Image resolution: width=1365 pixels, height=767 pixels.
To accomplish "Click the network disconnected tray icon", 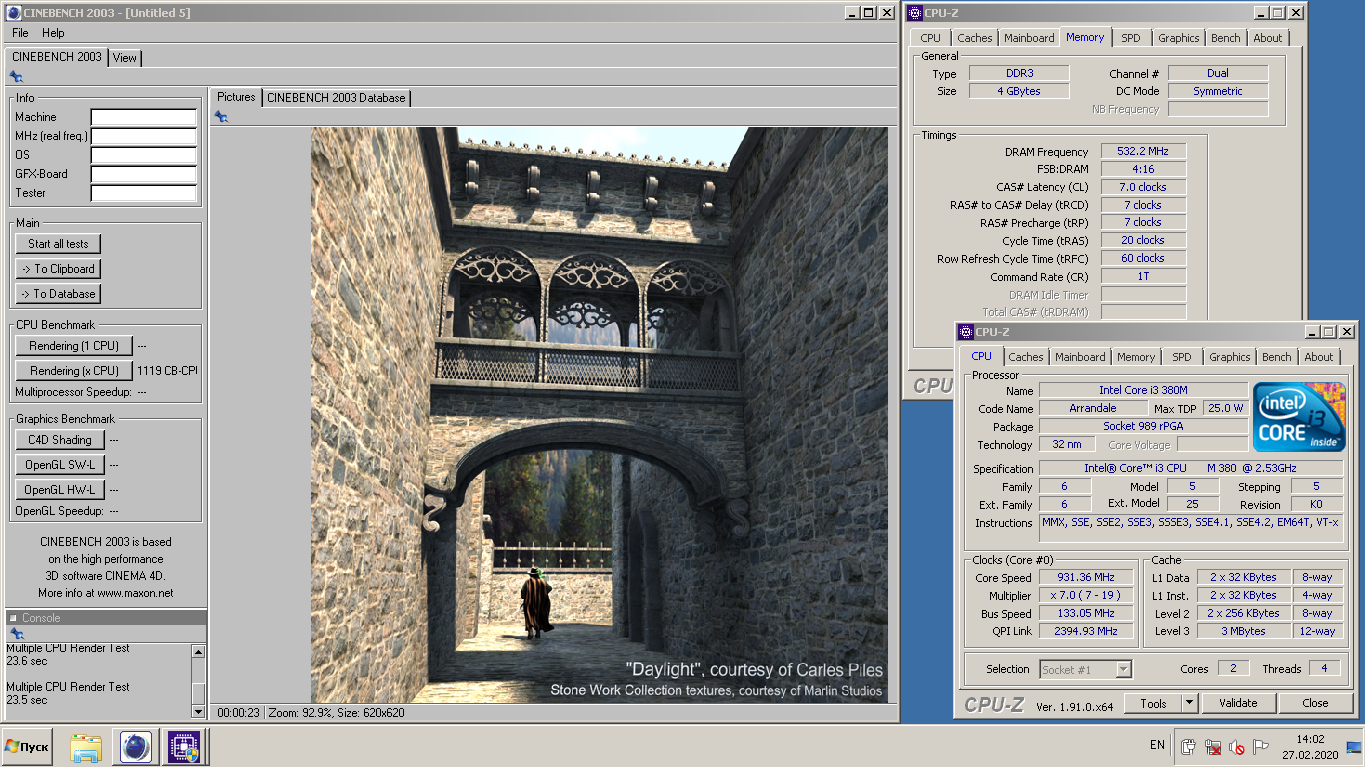I will point(1212,747).
